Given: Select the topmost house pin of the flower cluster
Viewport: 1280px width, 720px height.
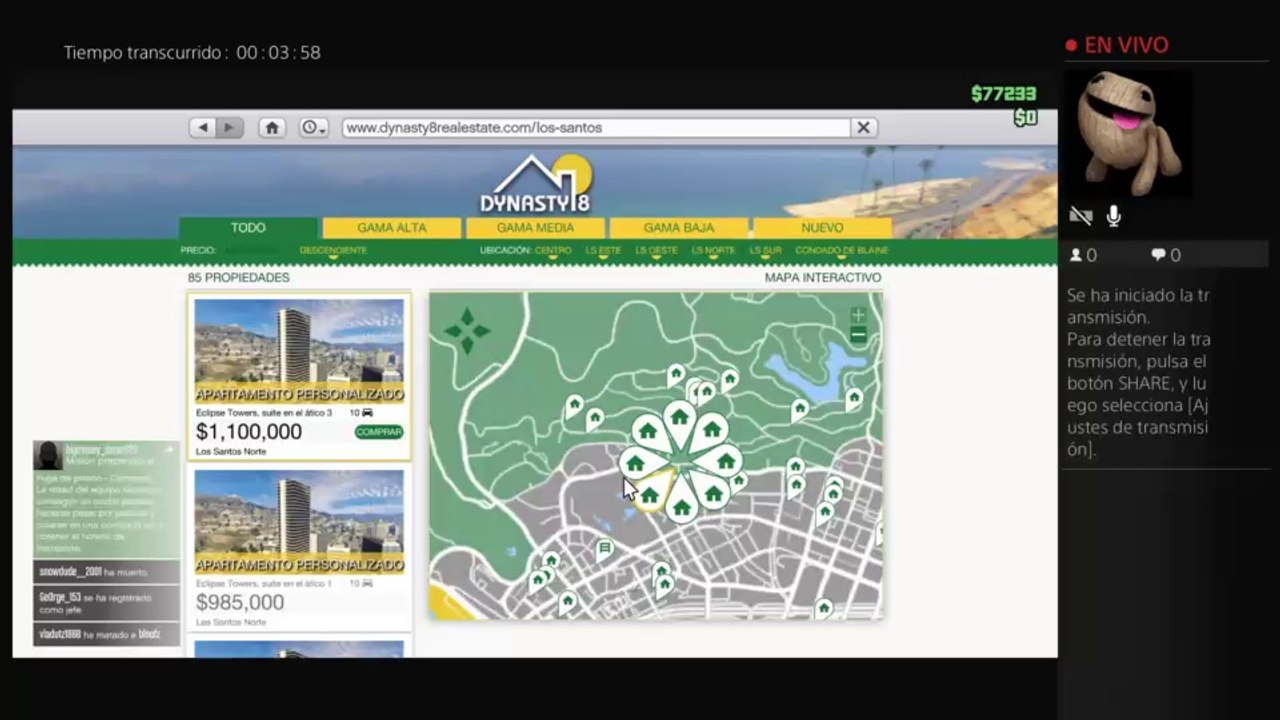Looking at the screenshot, I should [680, 418].
